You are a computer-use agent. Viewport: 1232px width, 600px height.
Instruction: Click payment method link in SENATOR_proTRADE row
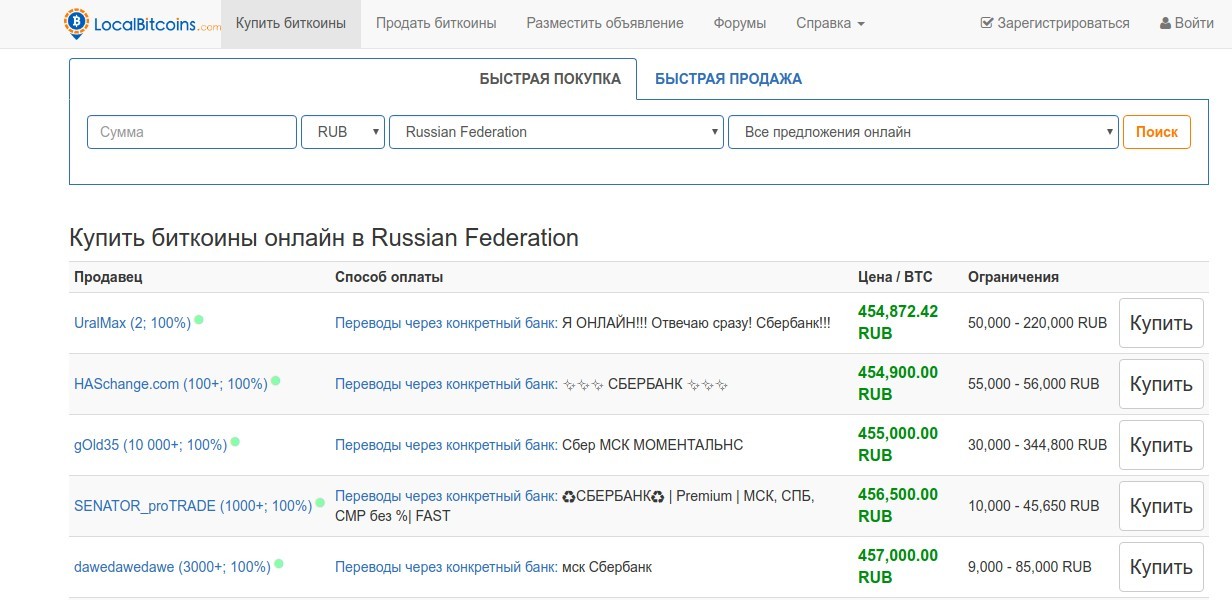pyautogui.click(x=446, y=495)
